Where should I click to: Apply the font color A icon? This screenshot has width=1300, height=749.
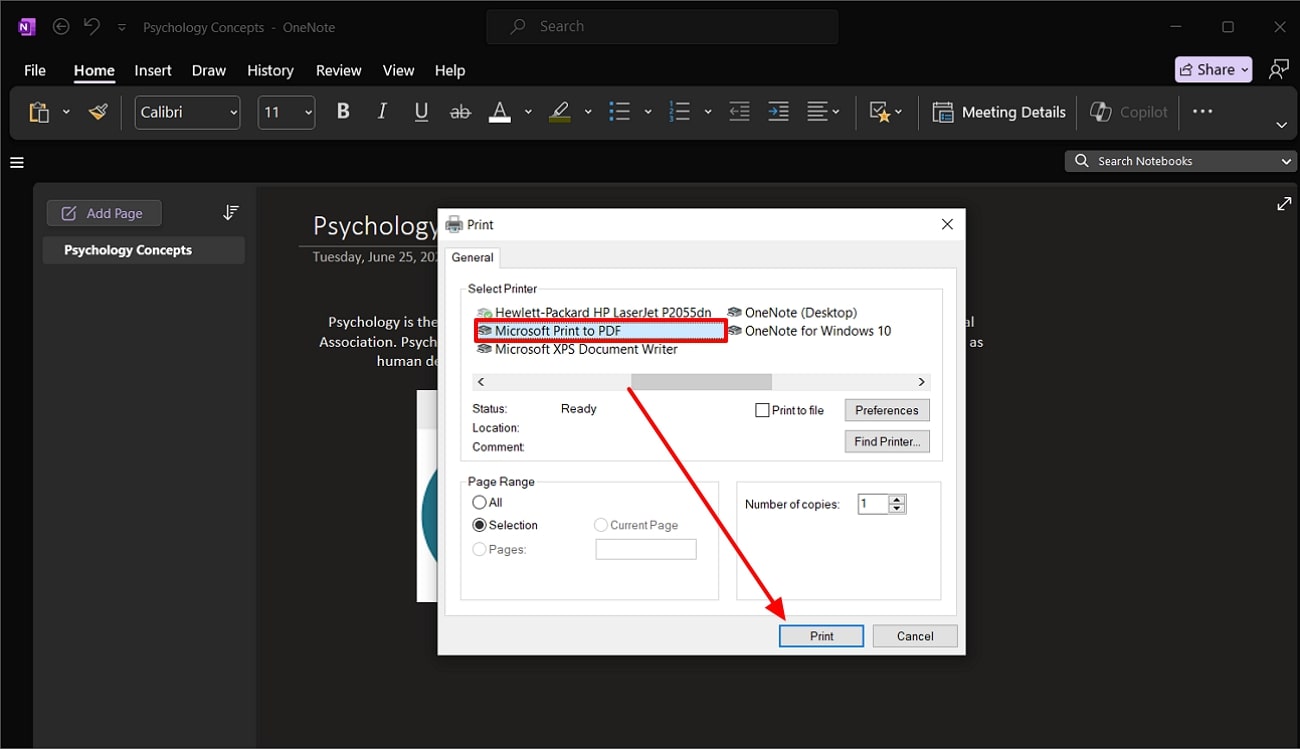500,112
